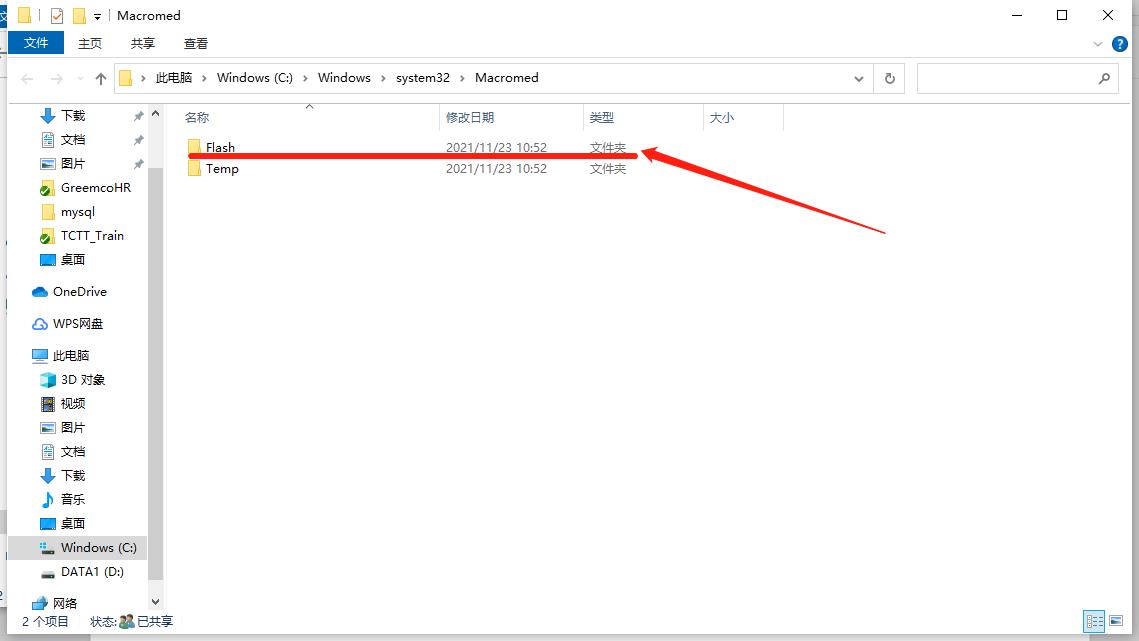Refresh the current folder
The width and height of the screenshot is (1139, 641).
tap(889, 78)
